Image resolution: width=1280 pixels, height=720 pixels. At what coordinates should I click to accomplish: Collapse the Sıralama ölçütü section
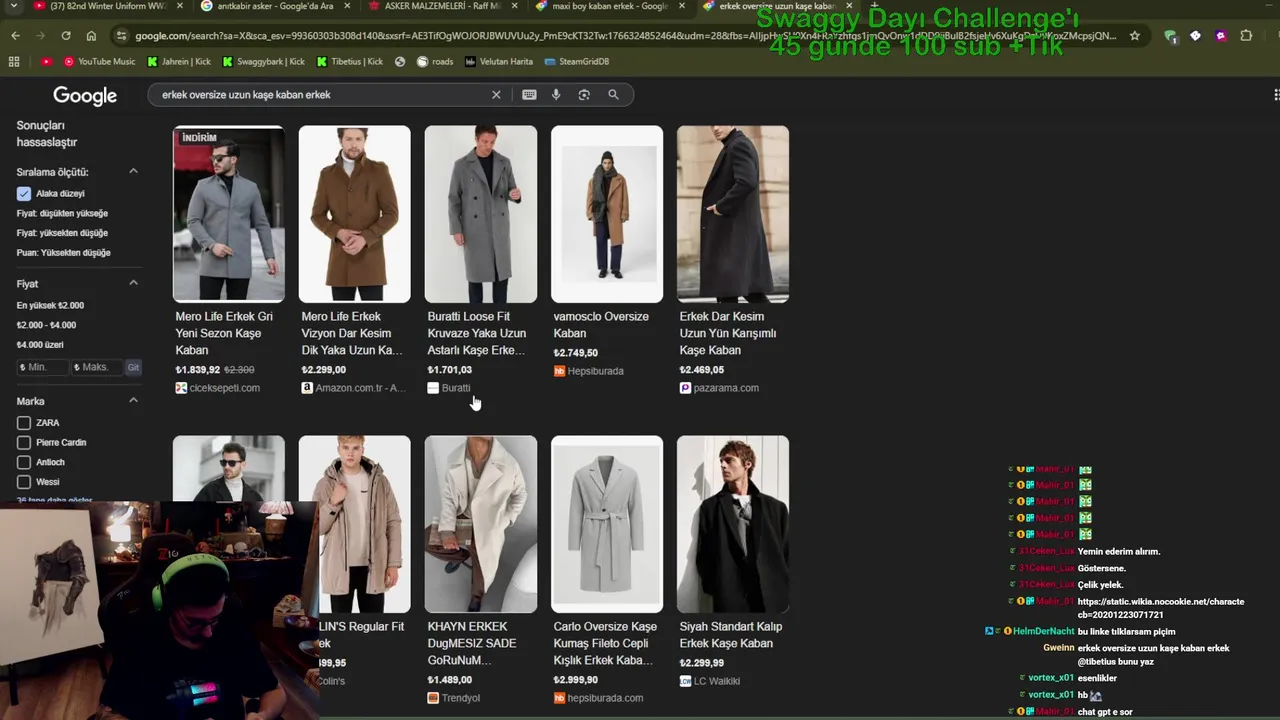[x=133, y=172]
